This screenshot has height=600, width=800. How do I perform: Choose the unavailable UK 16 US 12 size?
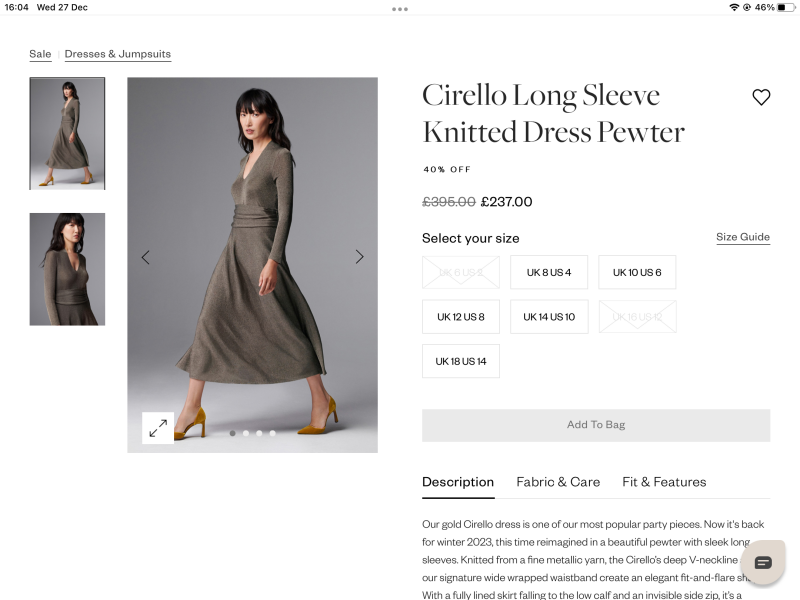[x=638, y=316]
